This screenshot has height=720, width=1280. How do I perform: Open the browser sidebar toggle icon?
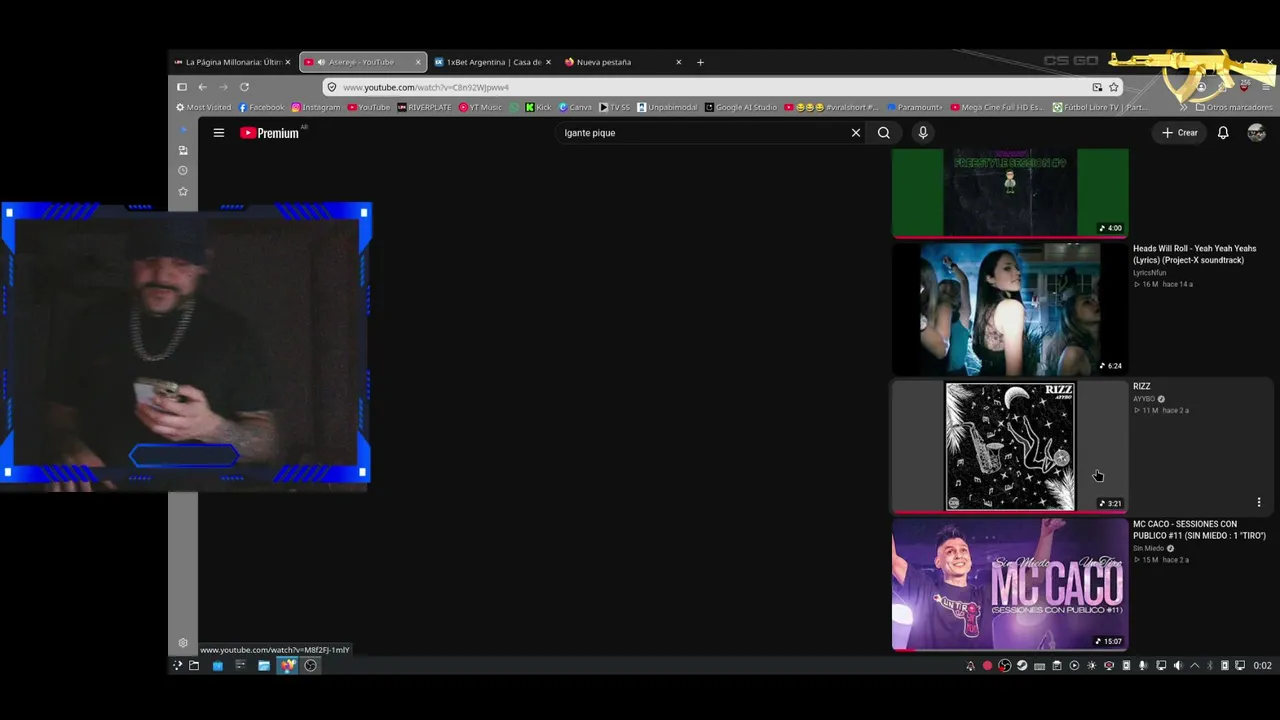pos(182,87)
